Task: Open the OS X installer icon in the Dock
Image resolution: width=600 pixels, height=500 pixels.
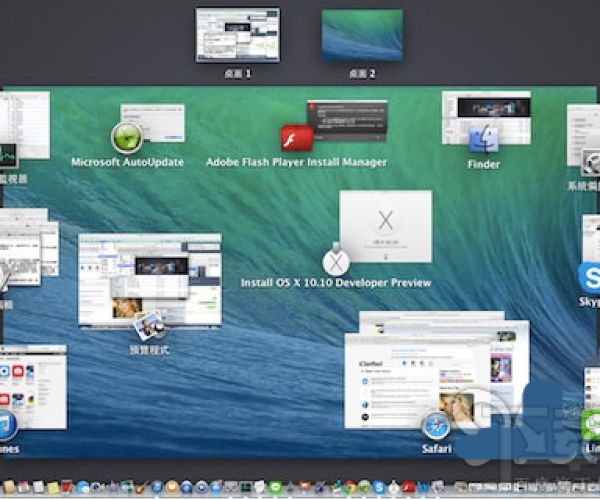Action: tap(394, 487)
